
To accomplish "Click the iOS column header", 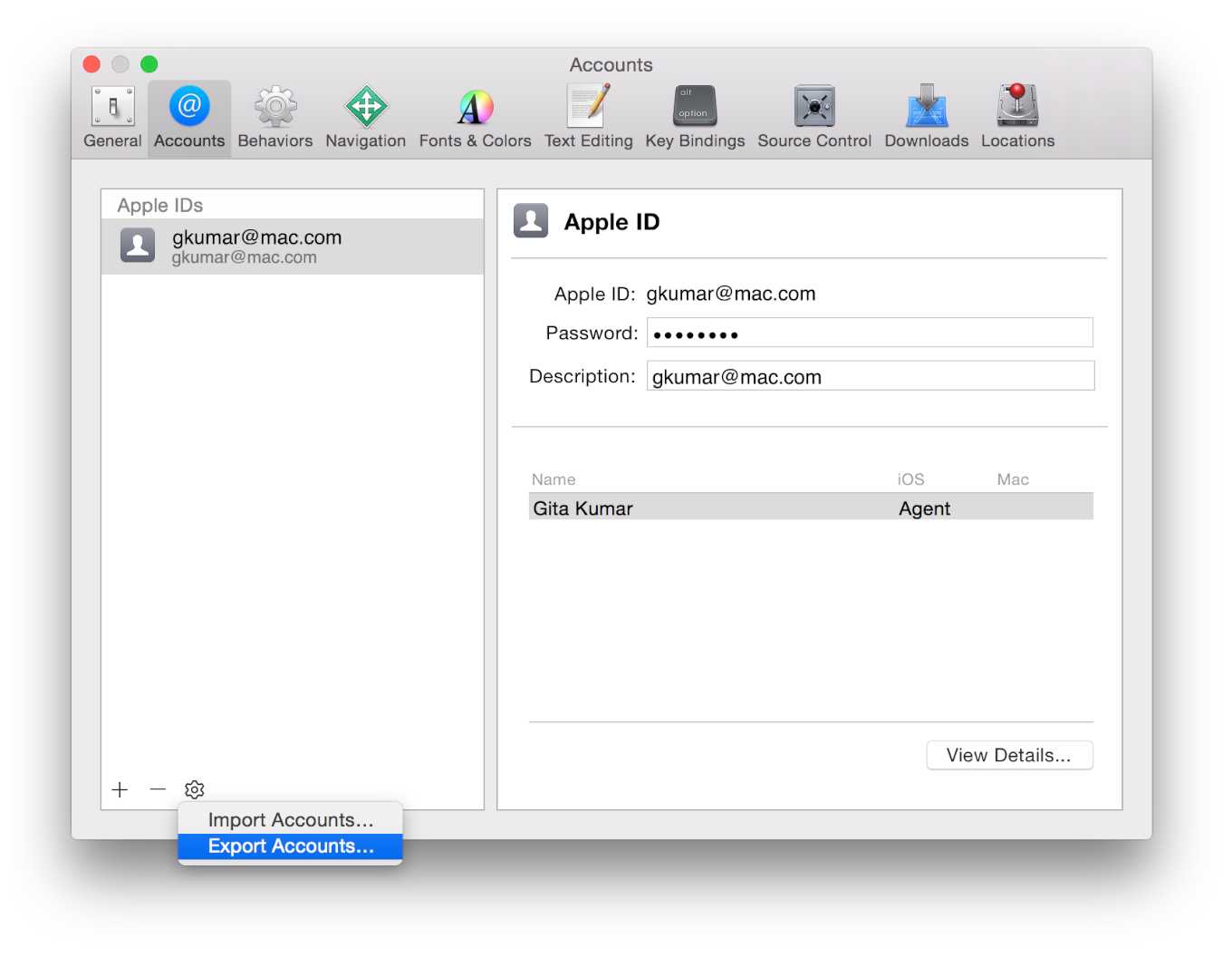I will point(910,479).
